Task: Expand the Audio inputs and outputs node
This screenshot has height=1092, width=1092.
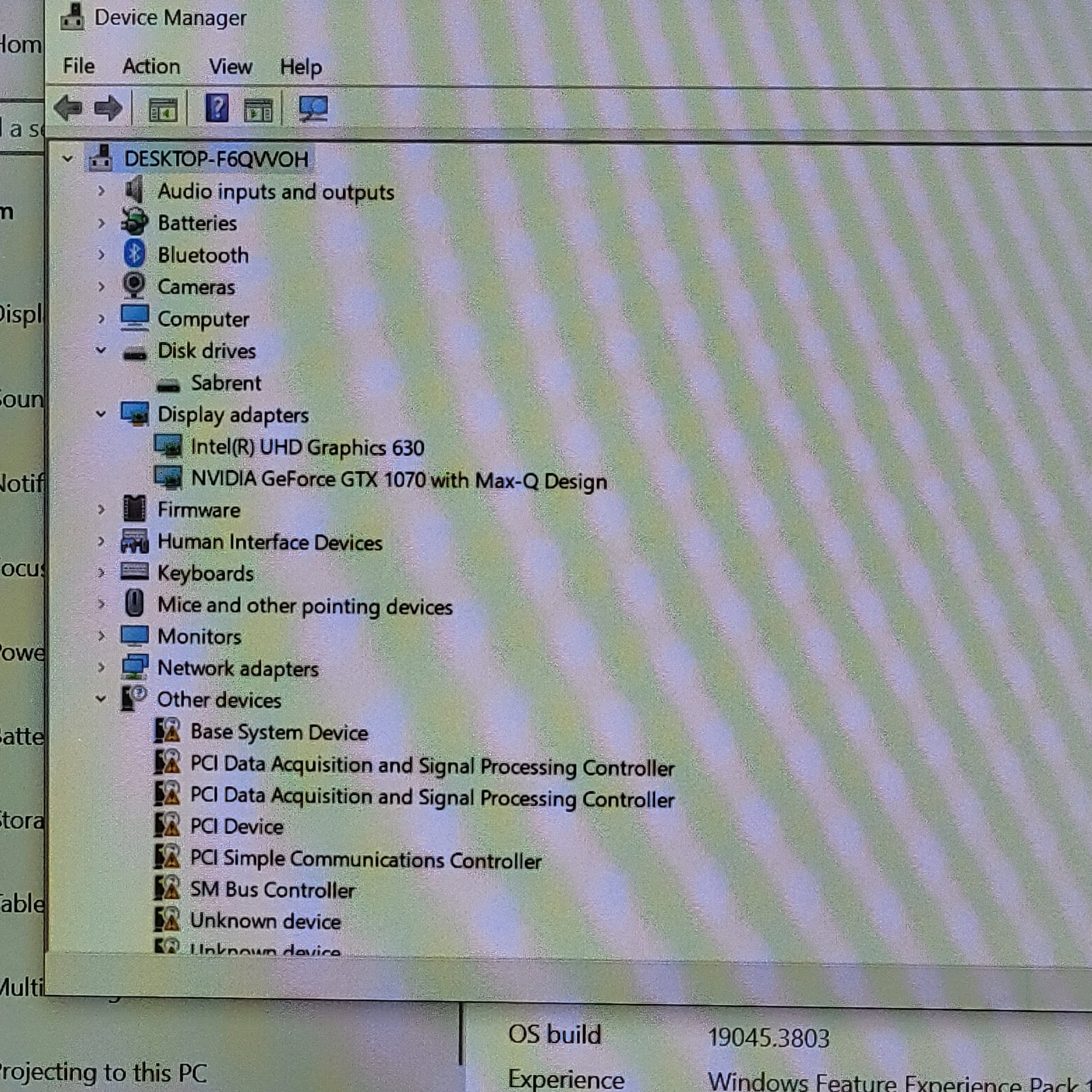Action: (101, 191)
